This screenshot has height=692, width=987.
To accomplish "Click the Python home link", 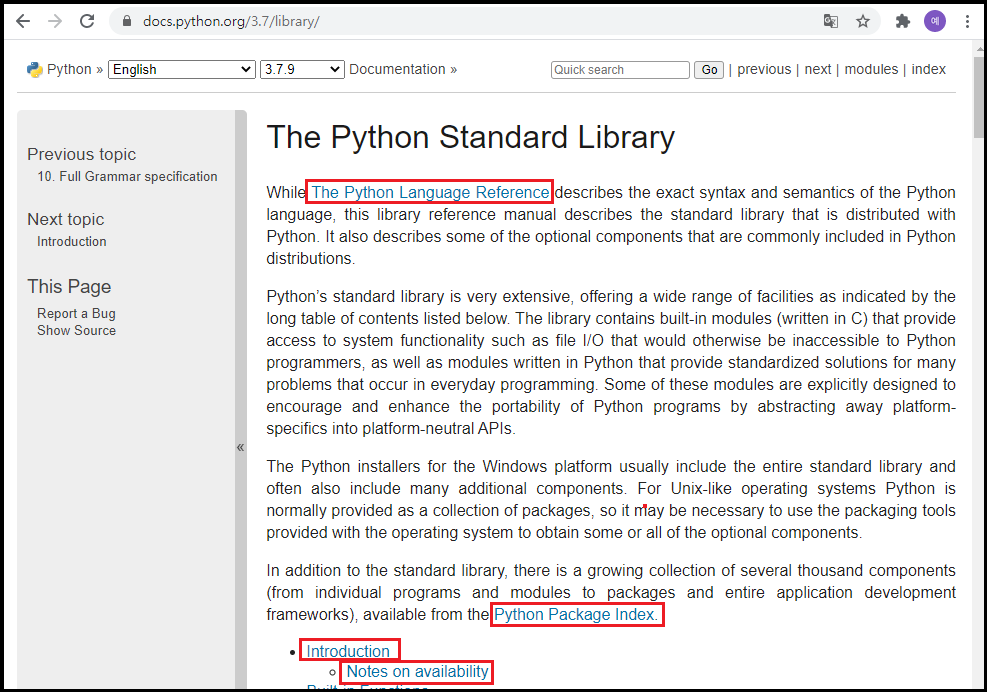I will point(69,69).
